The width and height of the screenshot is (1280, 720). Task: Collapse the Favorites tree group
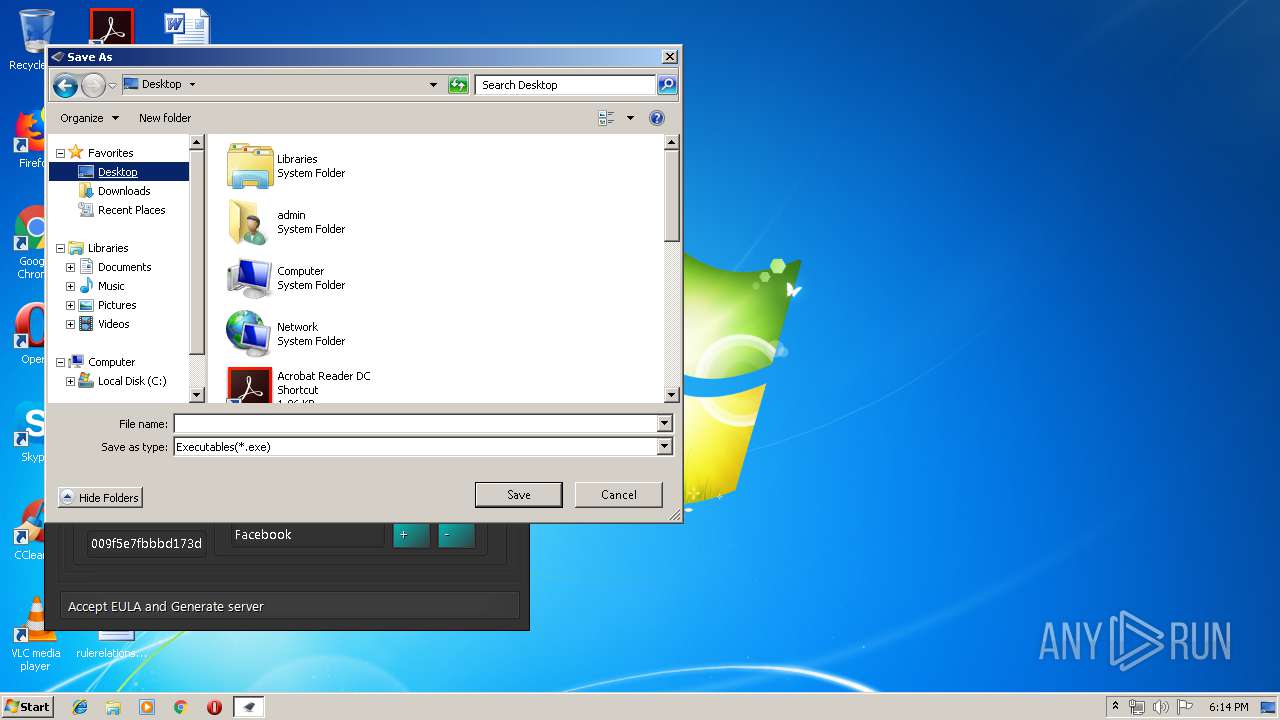(60, 153)
